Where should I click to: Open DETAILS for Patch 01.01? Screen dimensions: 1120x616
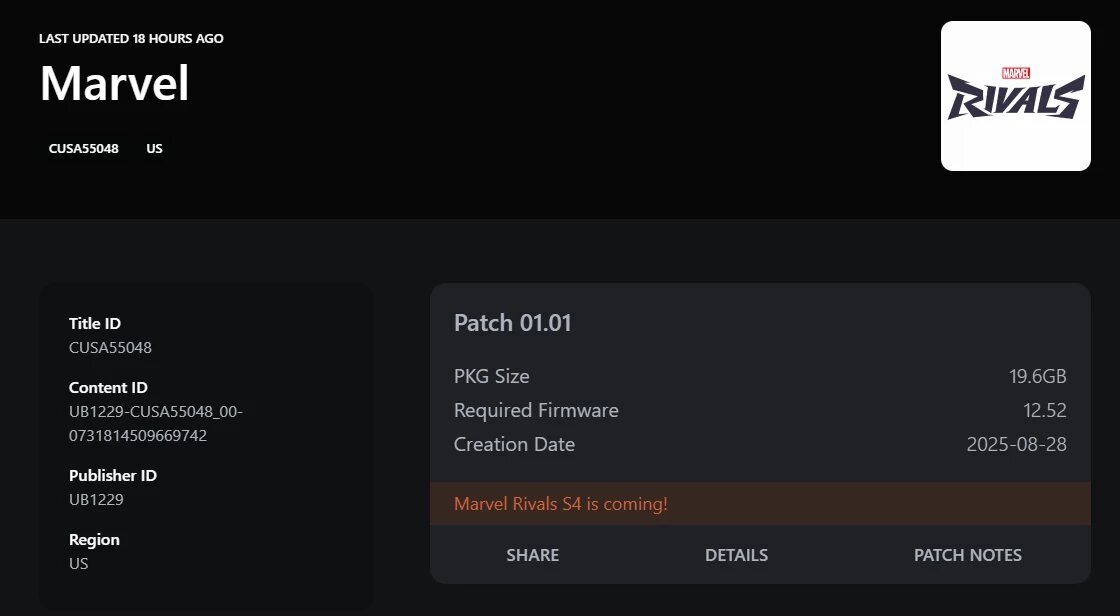[736, 555]
